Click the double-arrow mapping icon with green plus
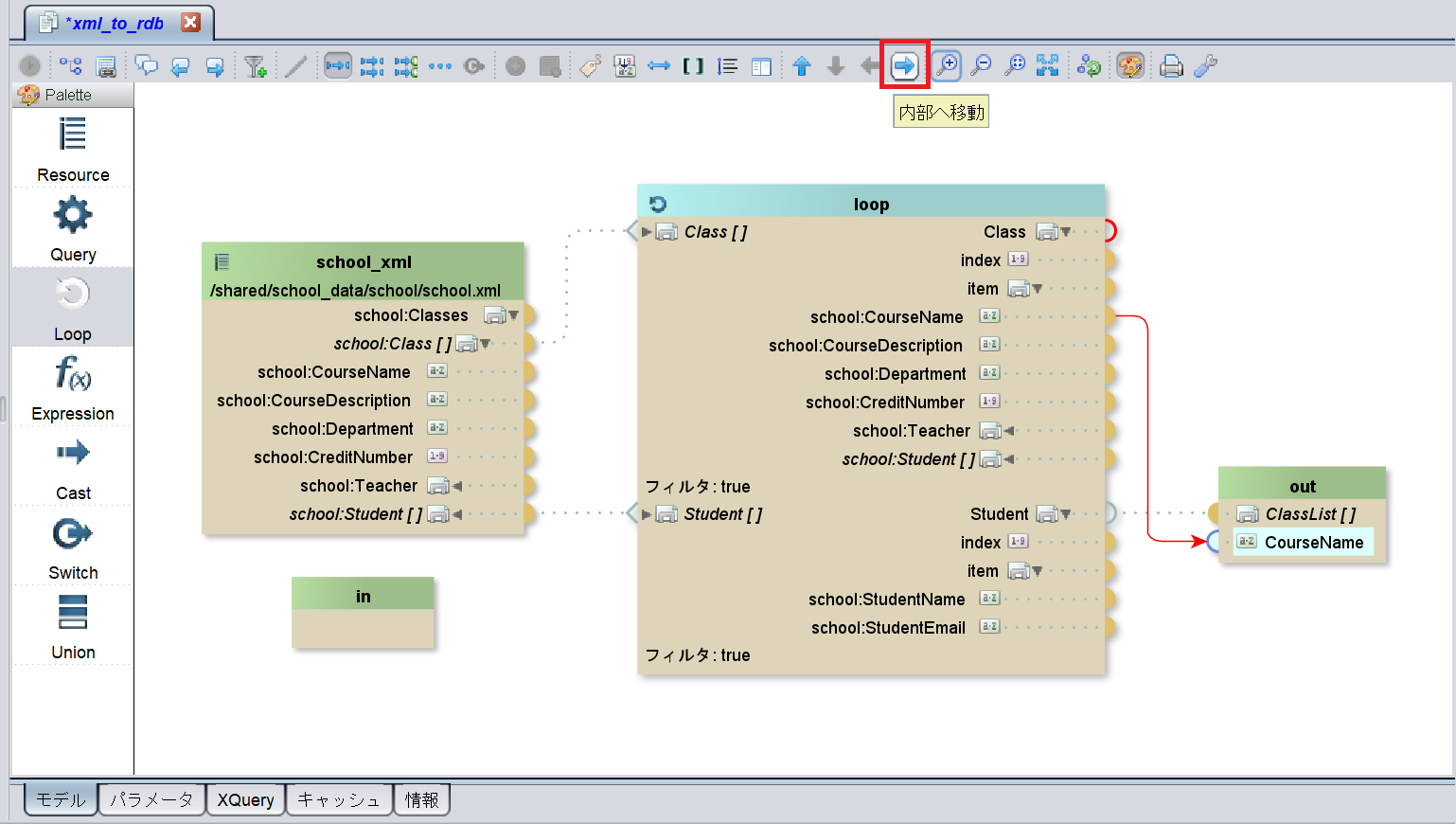The height and width of the screenshot is (824, 1456). 406,65
